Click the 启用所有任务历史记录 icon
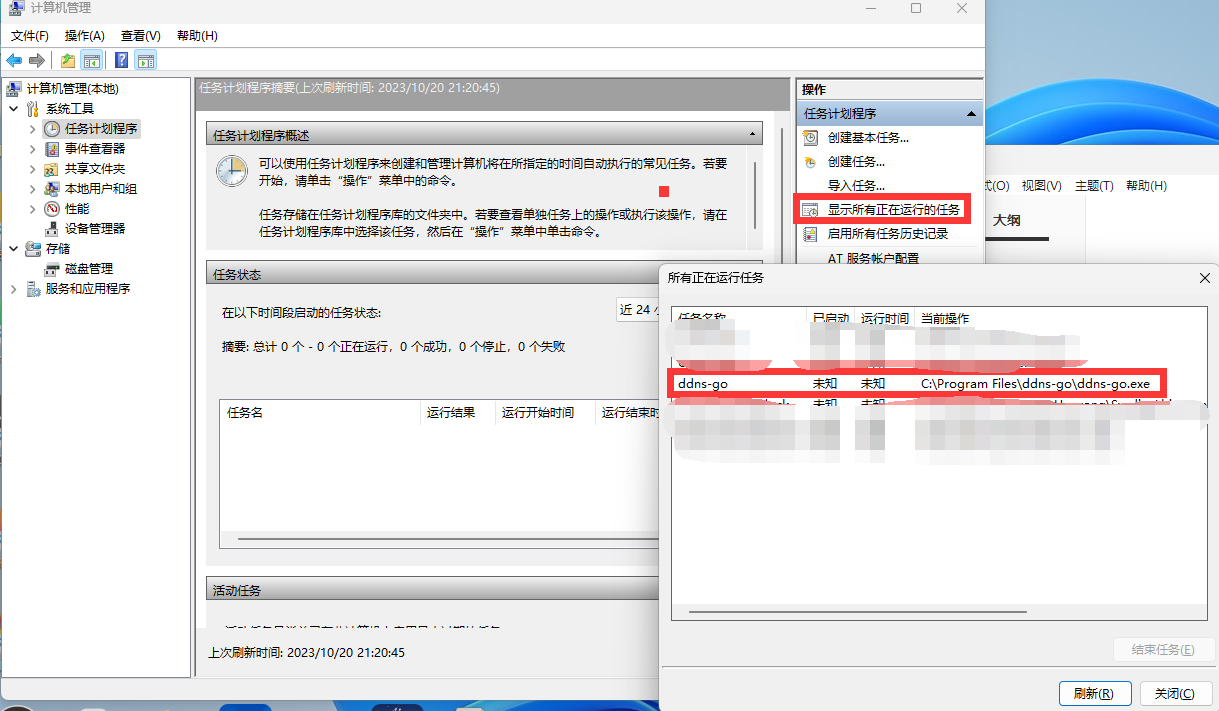Screen dimensions: 1219x711 click(811, 234)
